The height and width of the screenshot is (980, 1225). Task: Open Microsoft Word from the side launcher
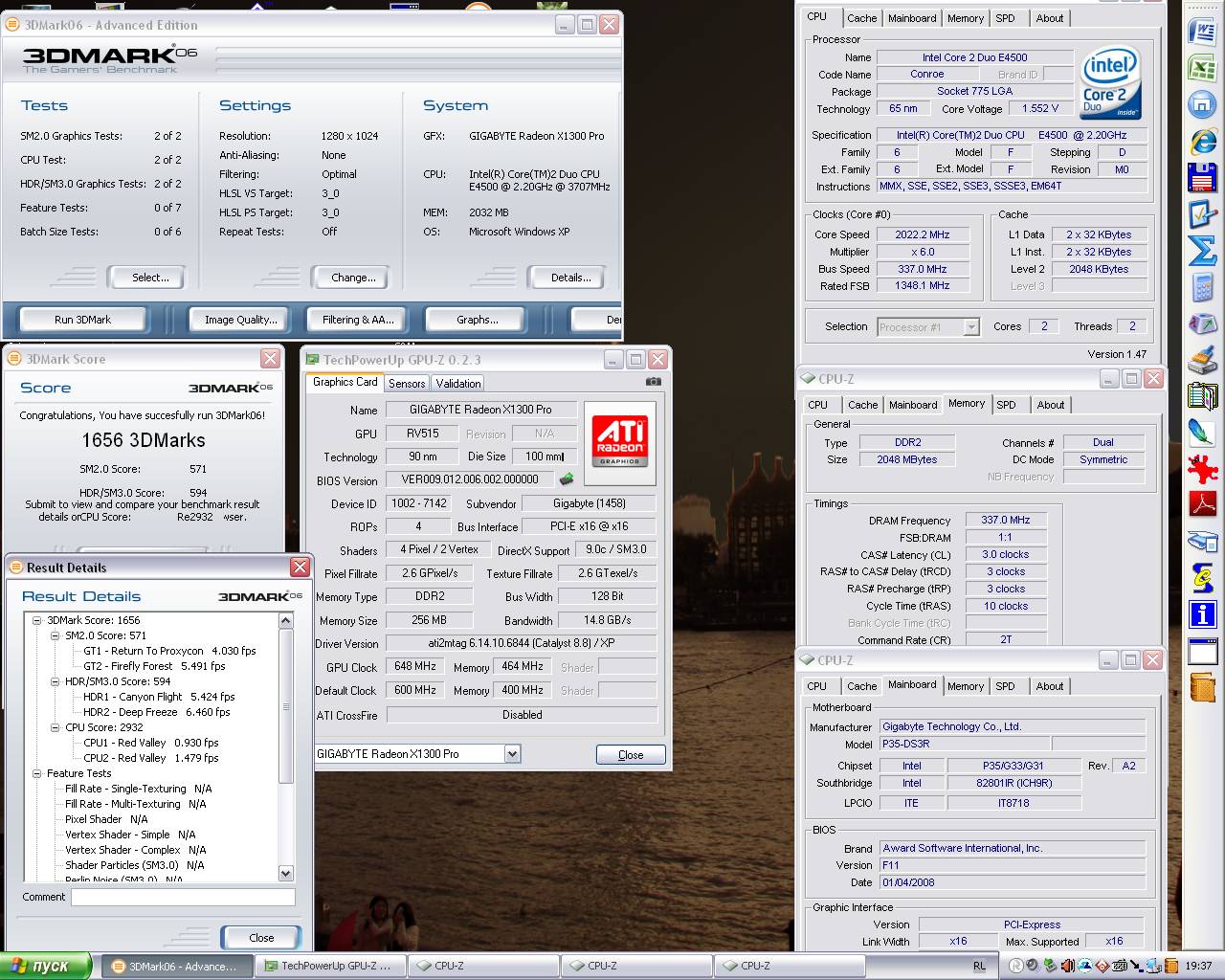[x=1202, y=32]
